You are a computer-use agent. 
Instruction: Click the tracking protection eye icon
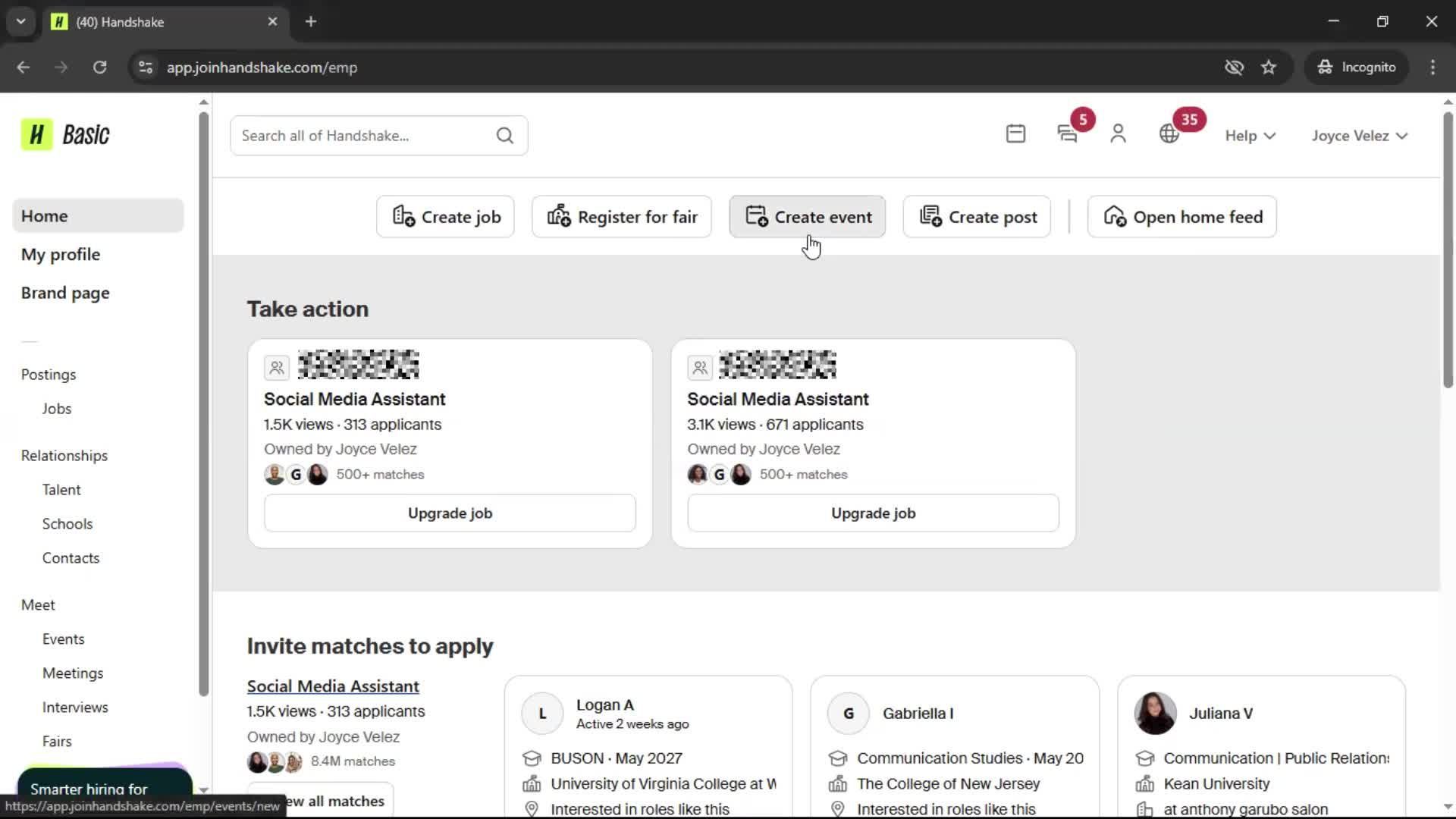coord(1234,67)
